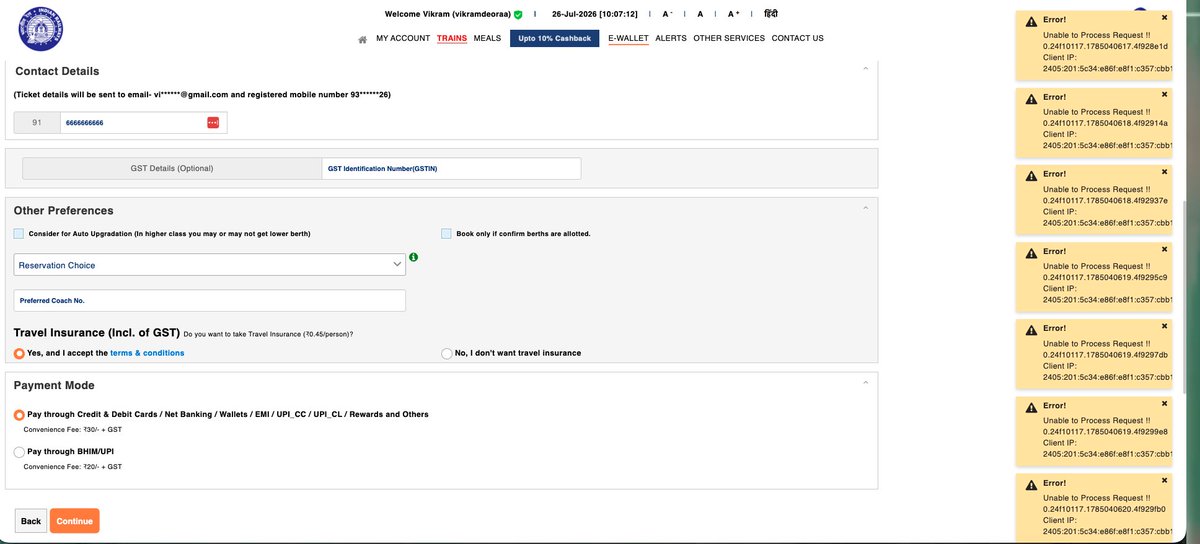1200x544 pixels.
Task: Click the Upto 10% Cashback button
Action: point(555,38)
